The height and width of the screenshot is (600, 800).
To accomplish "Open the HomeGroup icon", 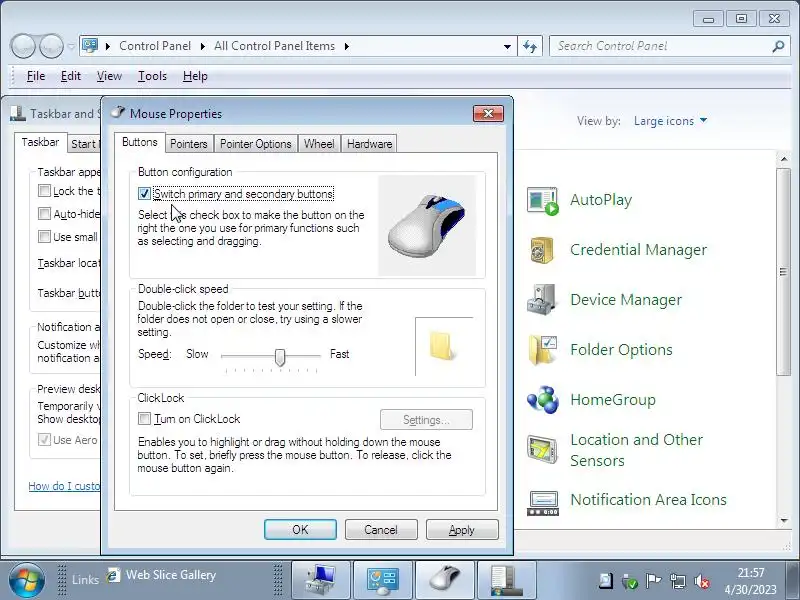I will (543, 399).
